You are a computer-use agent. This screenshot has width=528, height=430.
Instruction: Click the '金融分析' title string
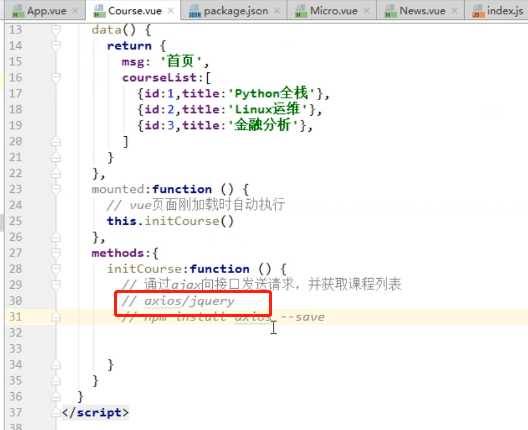264,125
